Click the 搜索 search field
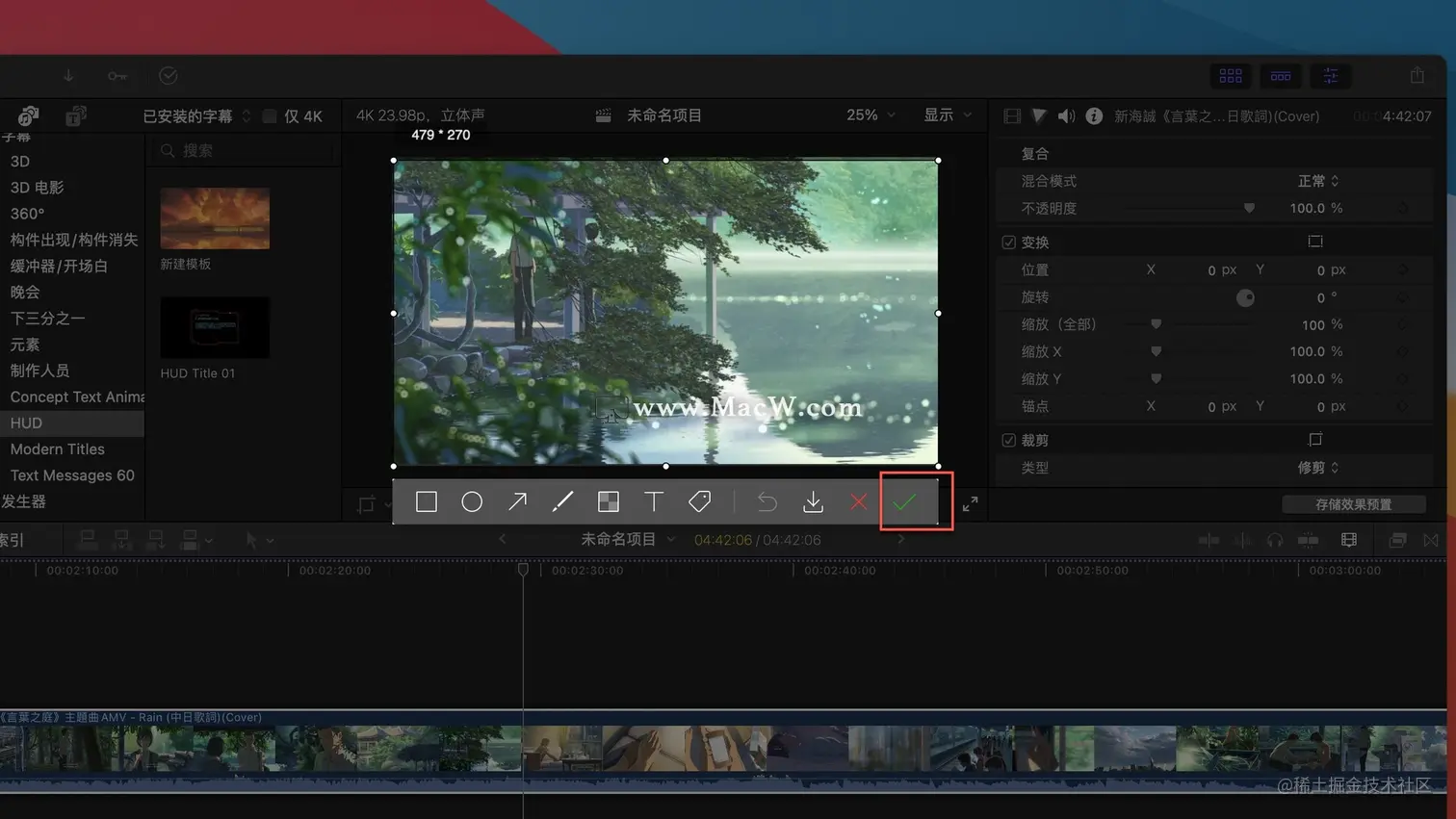Screen dimensions: 1456x819 tap(246, 151)
